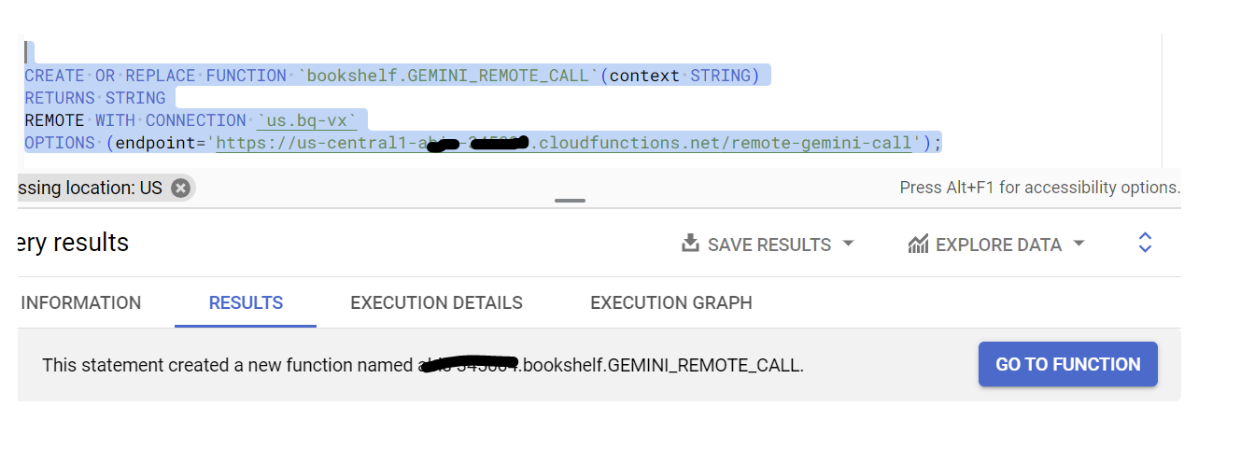Open the Save Results dropdown arrow

point(848,244)
